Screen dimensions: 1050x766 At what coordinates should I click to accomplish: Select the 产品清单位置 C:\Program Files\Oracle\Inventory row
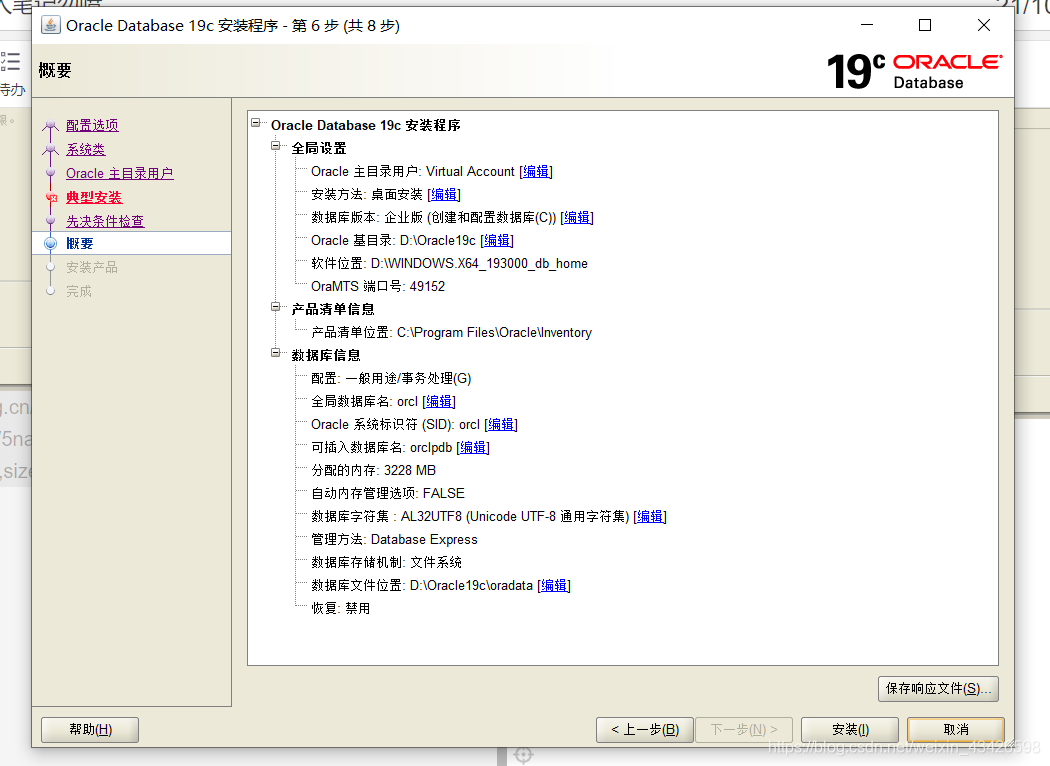click(451, 333)
